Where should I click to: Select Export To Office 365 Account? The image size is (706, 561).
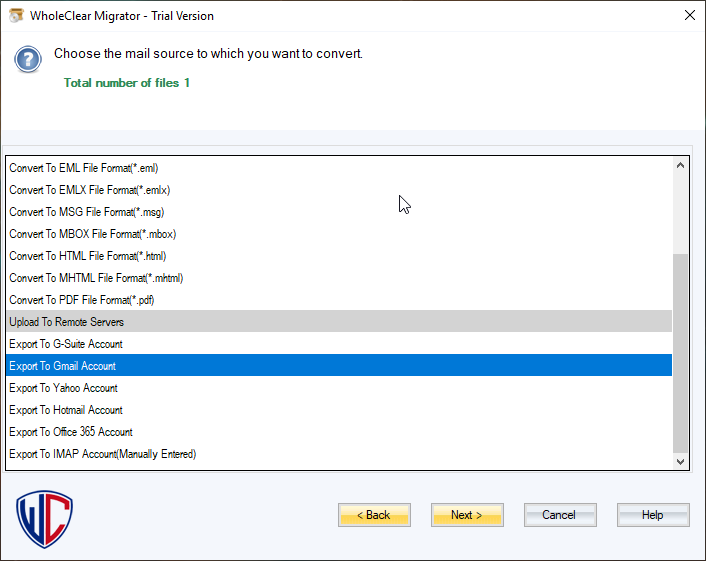71,432
